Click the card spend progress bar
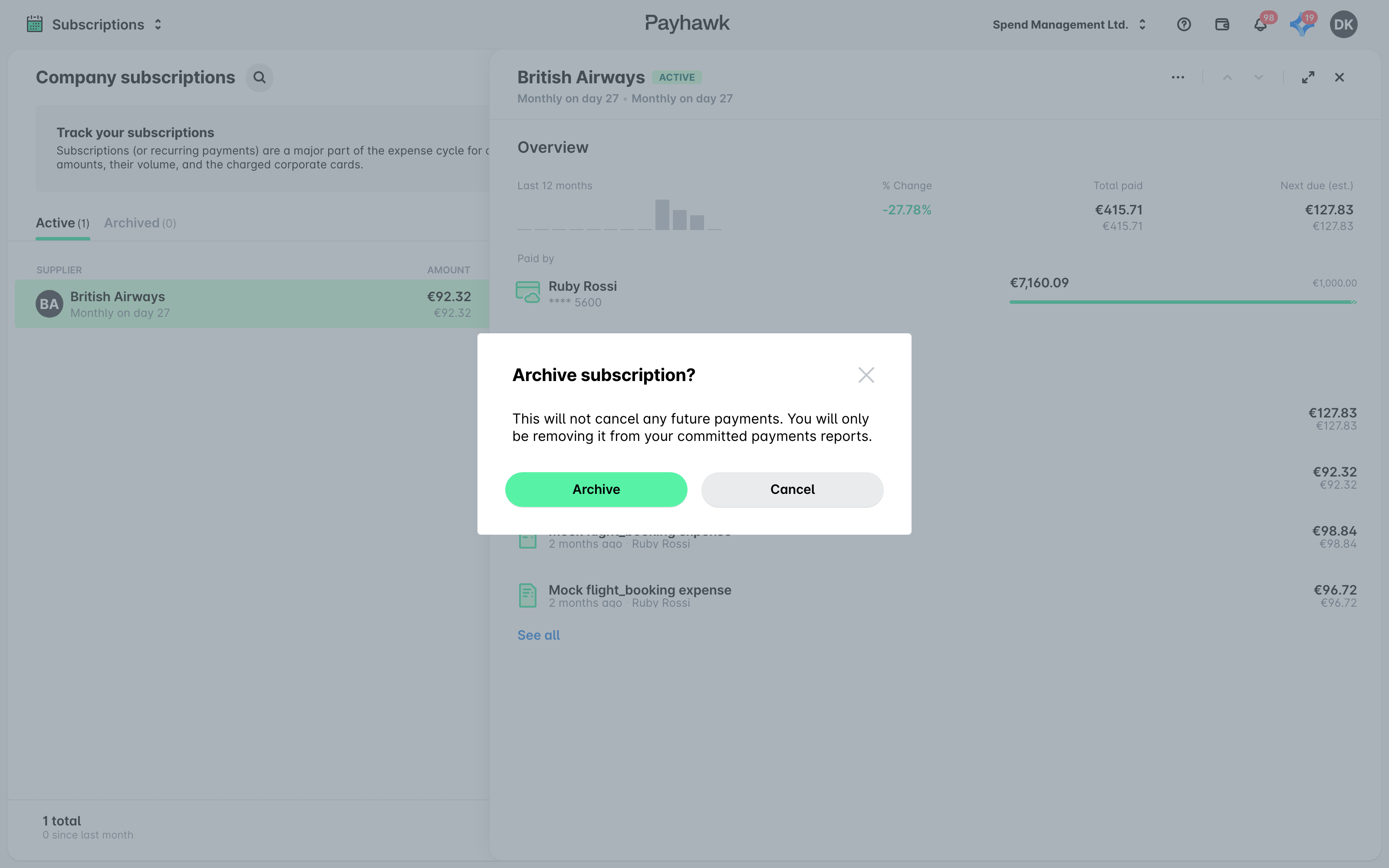1389x868 pixels. pyautogui.click(x=1183, y=301)
